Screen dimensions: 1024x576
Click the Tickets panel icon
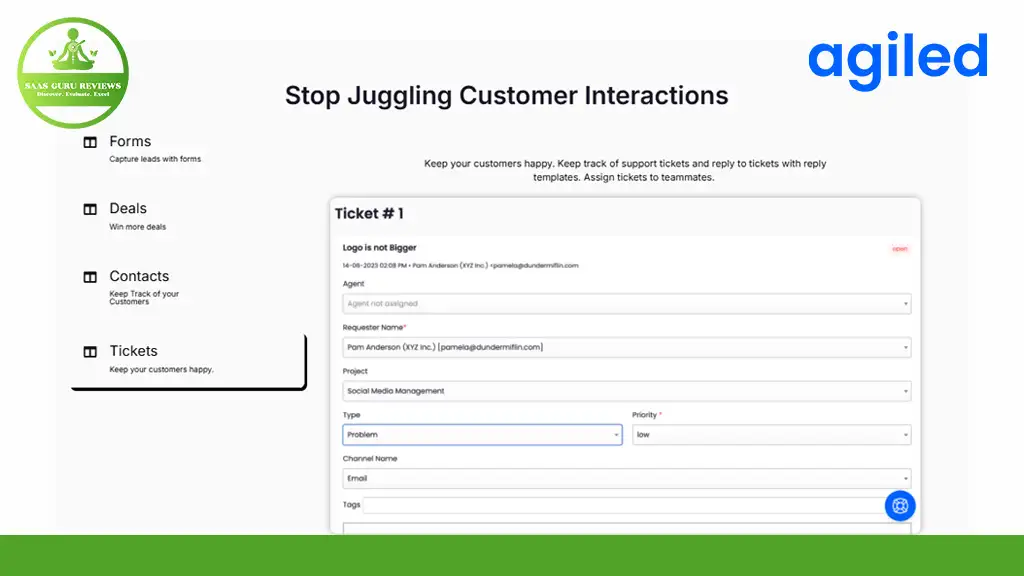tap(90, 352)
